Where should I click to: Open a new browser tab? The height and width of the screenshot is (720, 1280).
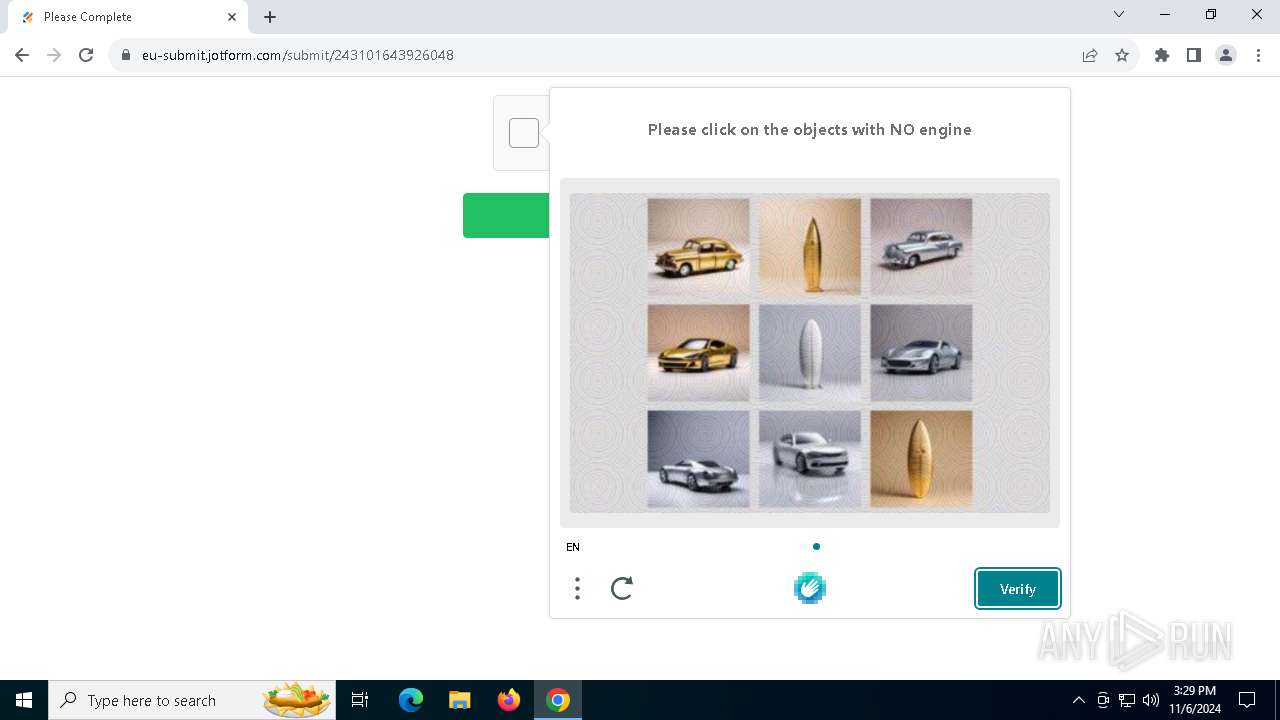270,17
